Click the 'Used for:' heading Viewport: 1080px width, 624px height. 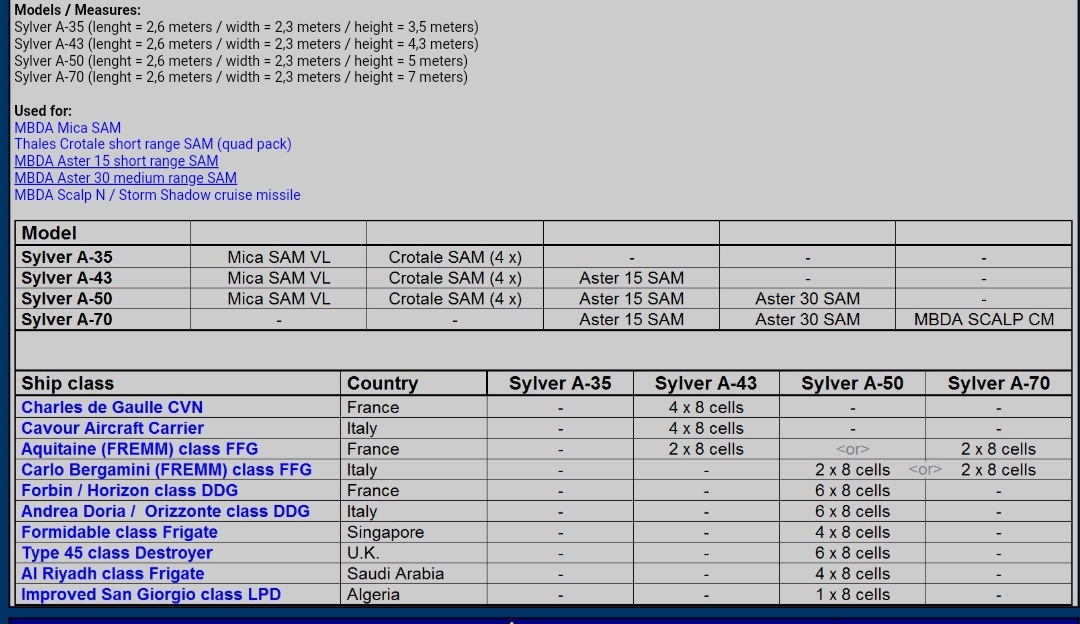tap(43, 111)
